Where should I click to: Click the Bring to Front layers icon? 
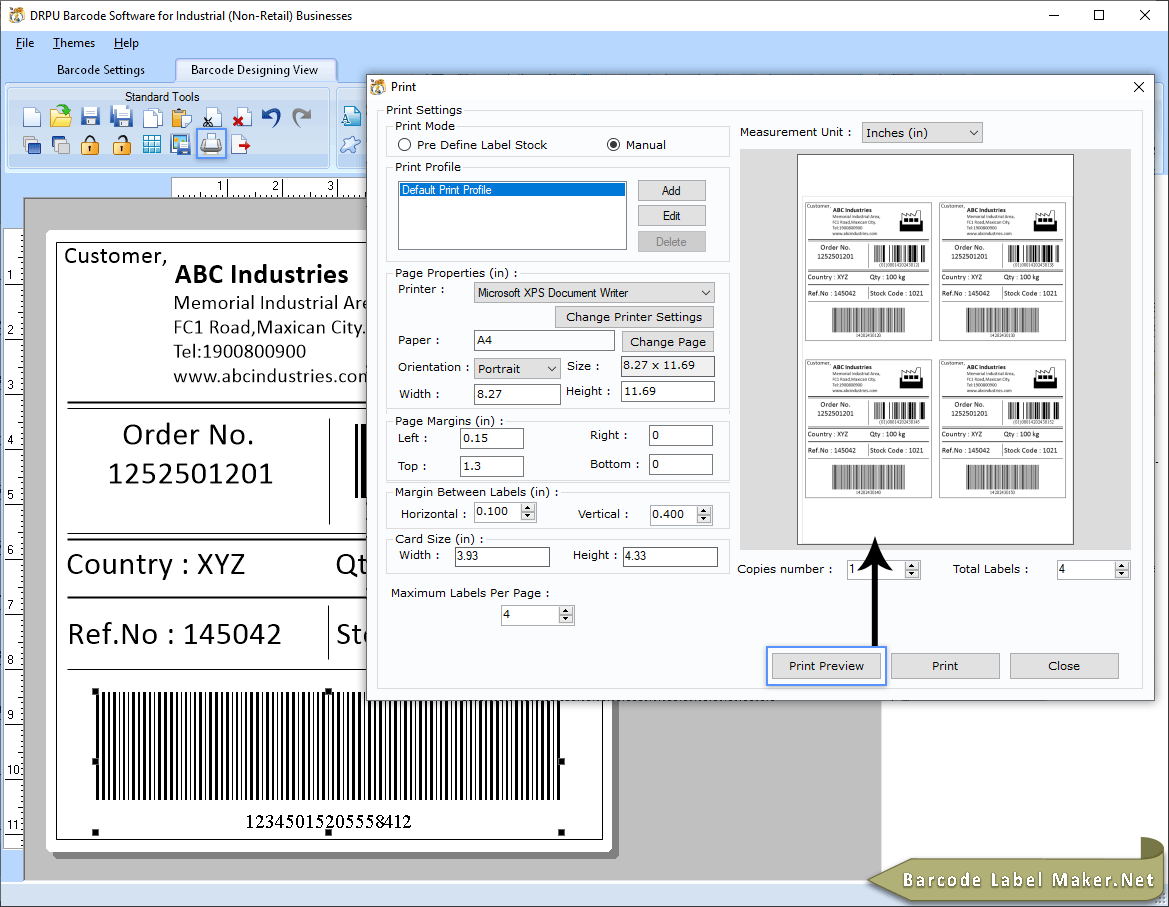[x=31, y=145]
